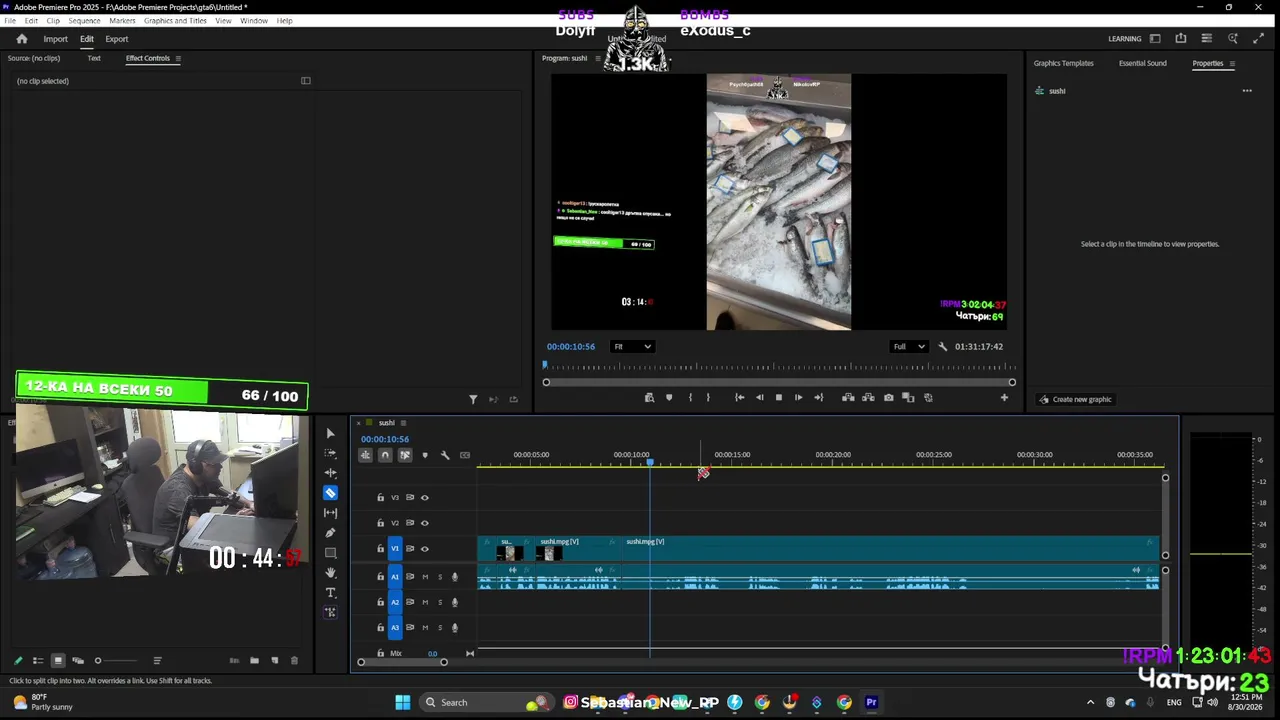This screenshot has height=720, width=1280.
Task: Select the Rectangle tool
Action: [330, 553]
